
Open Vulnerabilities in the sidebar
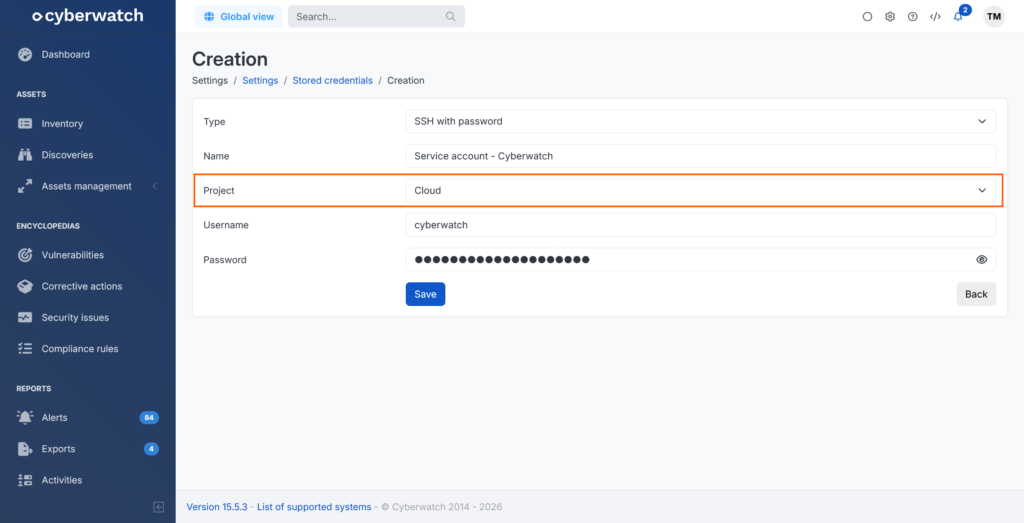(72, 255)
